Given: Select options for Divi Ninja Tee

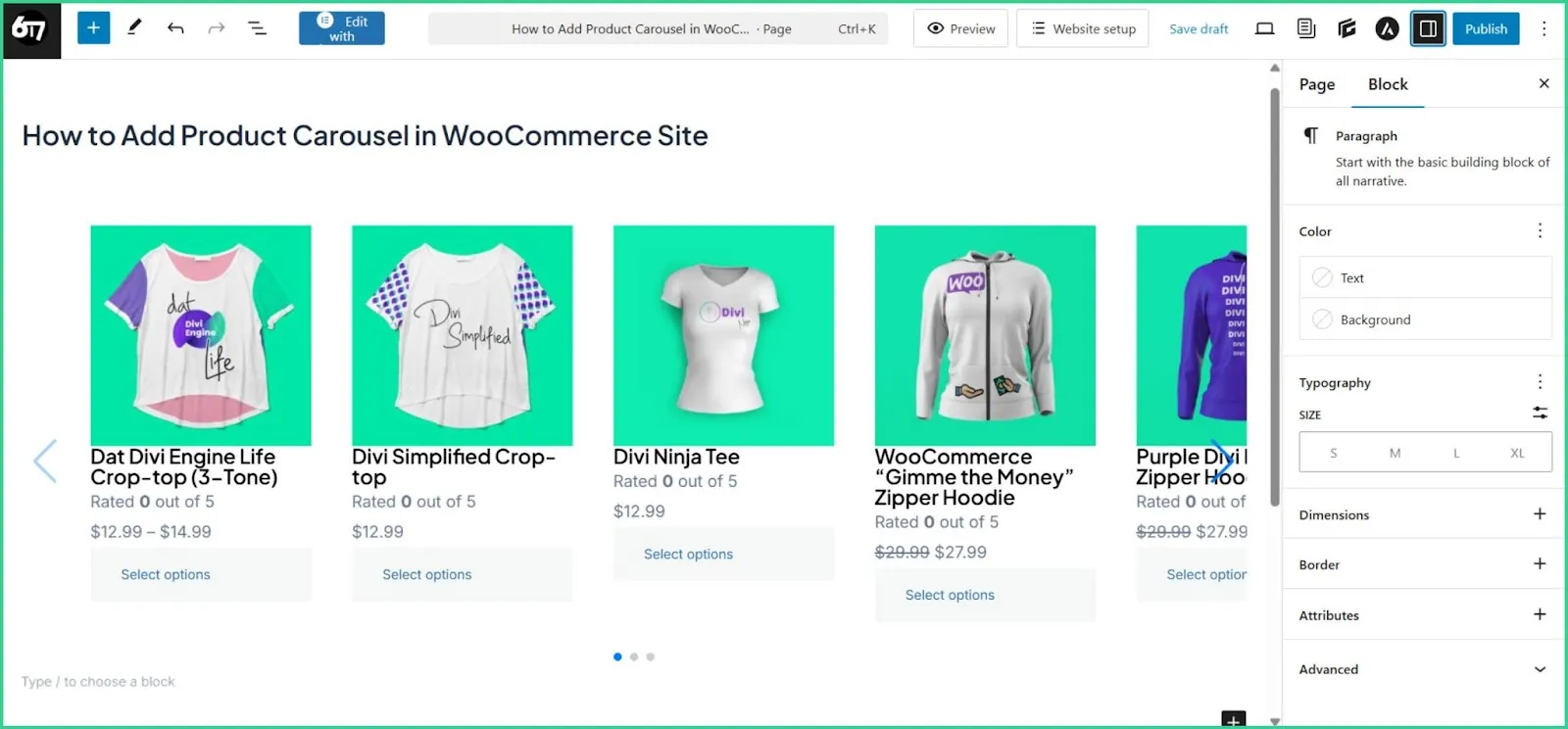Looking at the screenshot, I should coord(723,554).
